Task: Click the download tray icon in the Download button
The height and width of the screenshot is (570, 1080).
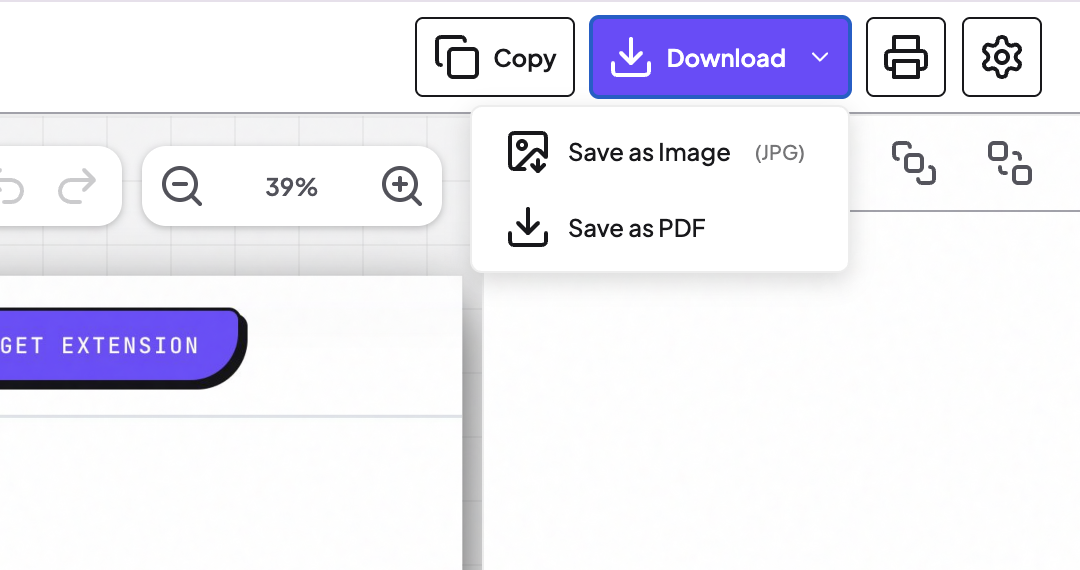Action: tap(630, 57)
